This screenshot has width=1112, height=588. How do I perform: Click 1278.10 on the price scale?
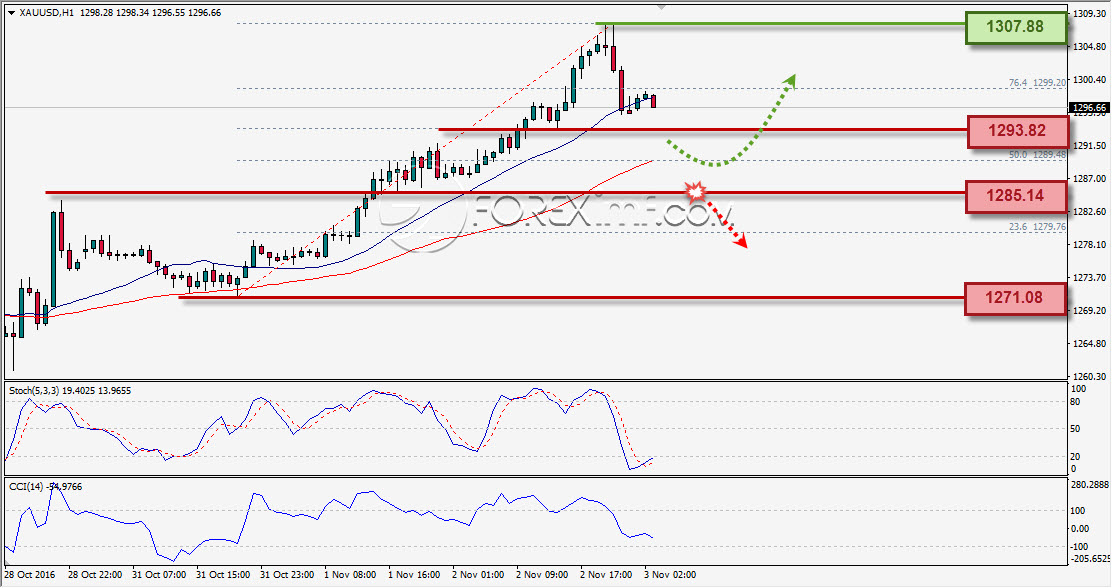1090,245
